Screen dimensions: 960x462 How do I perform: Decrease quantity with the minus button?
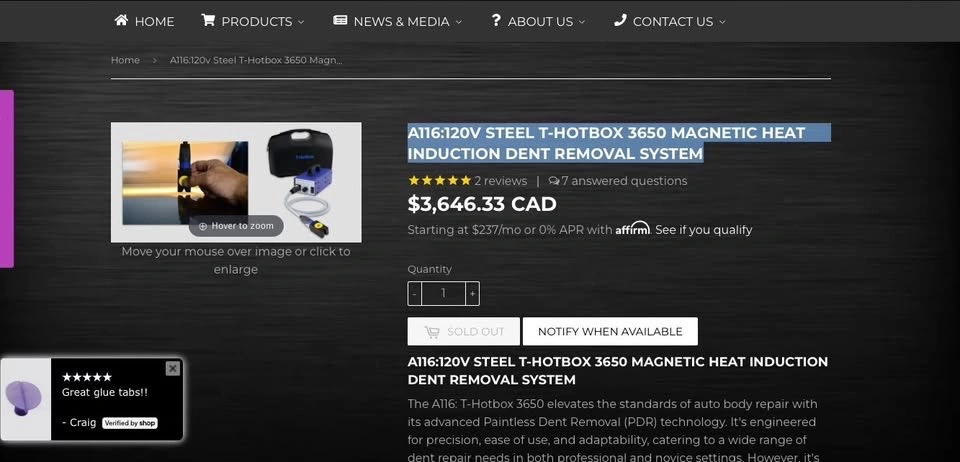tap(414, 294)
